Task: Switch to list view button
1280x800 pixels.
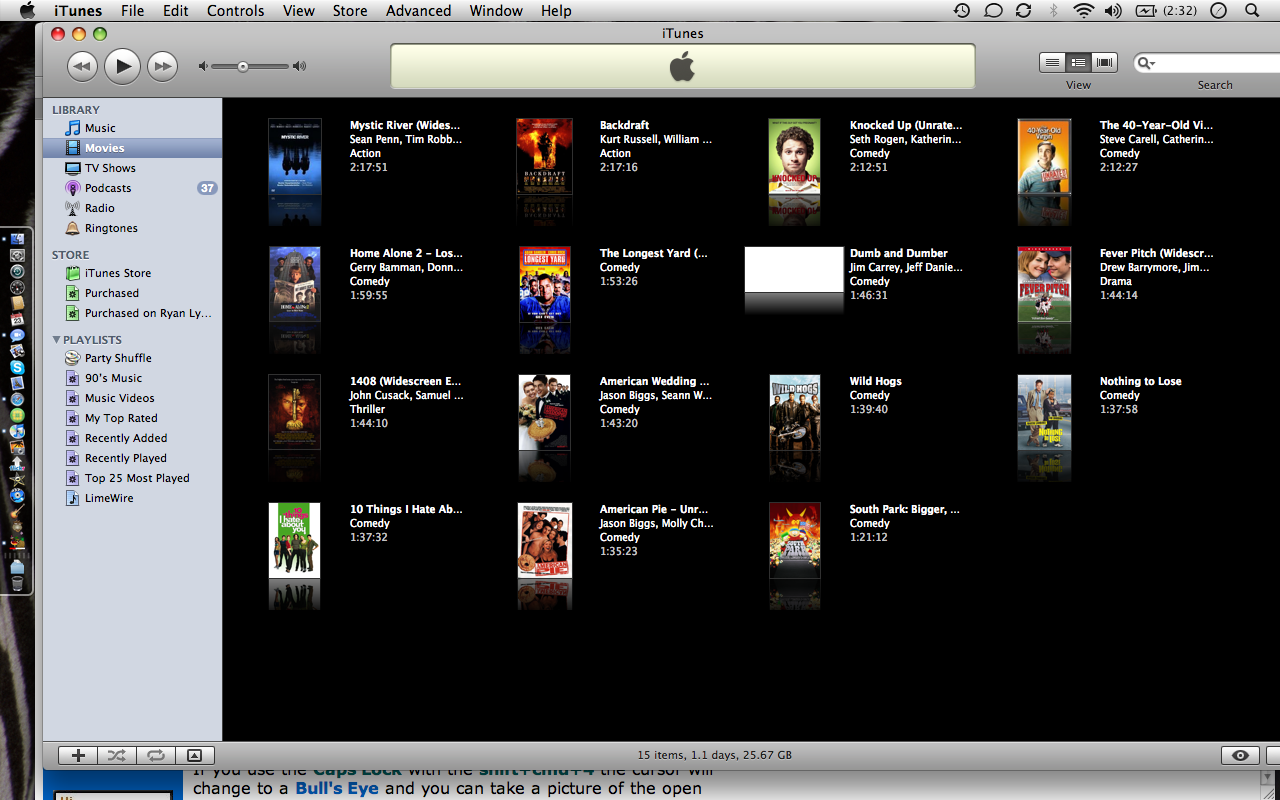Action: coord(1052,62)
